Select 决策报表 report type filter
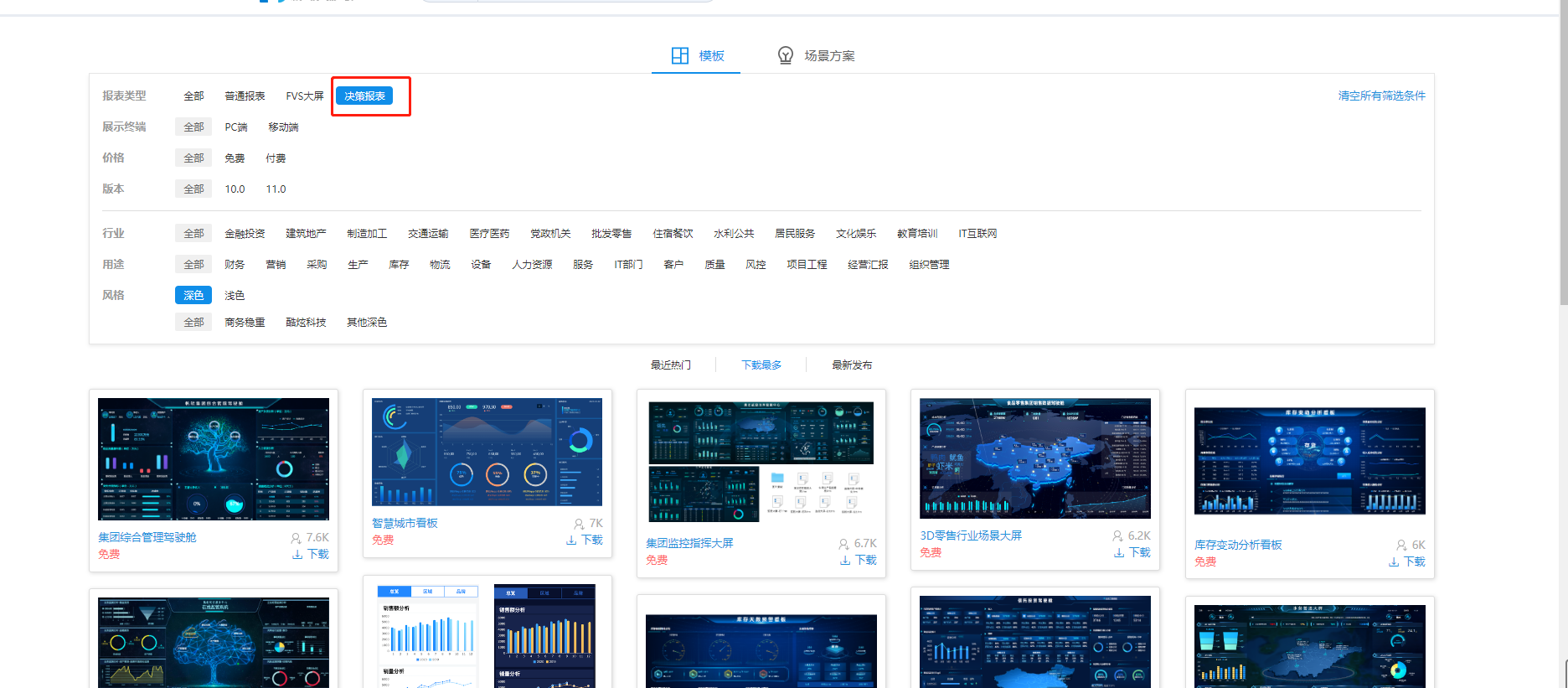 click(364, 96)
